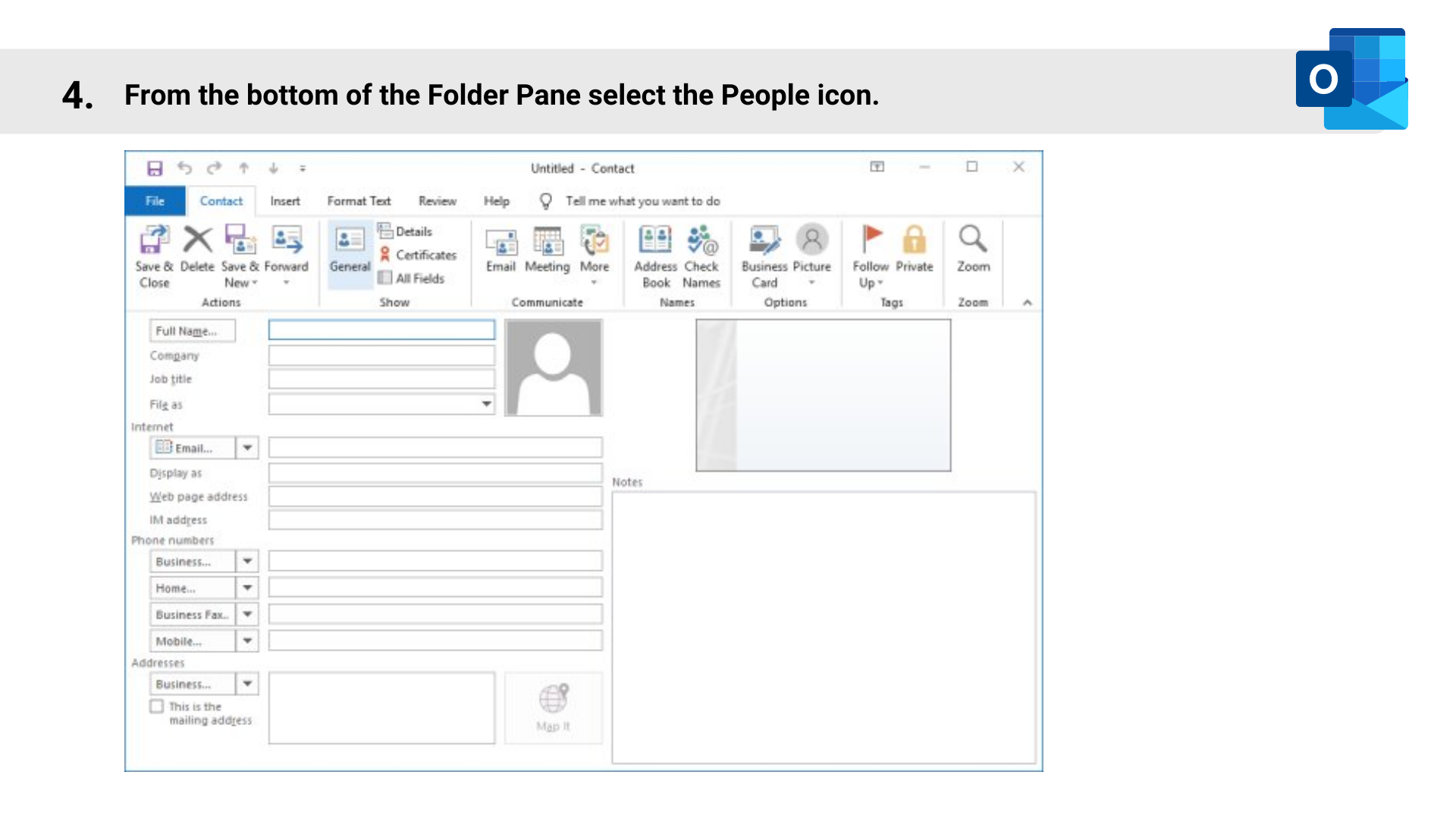Switch to the All Fields view
This screenshot has height=819, width=1456.
pos(412,278)
